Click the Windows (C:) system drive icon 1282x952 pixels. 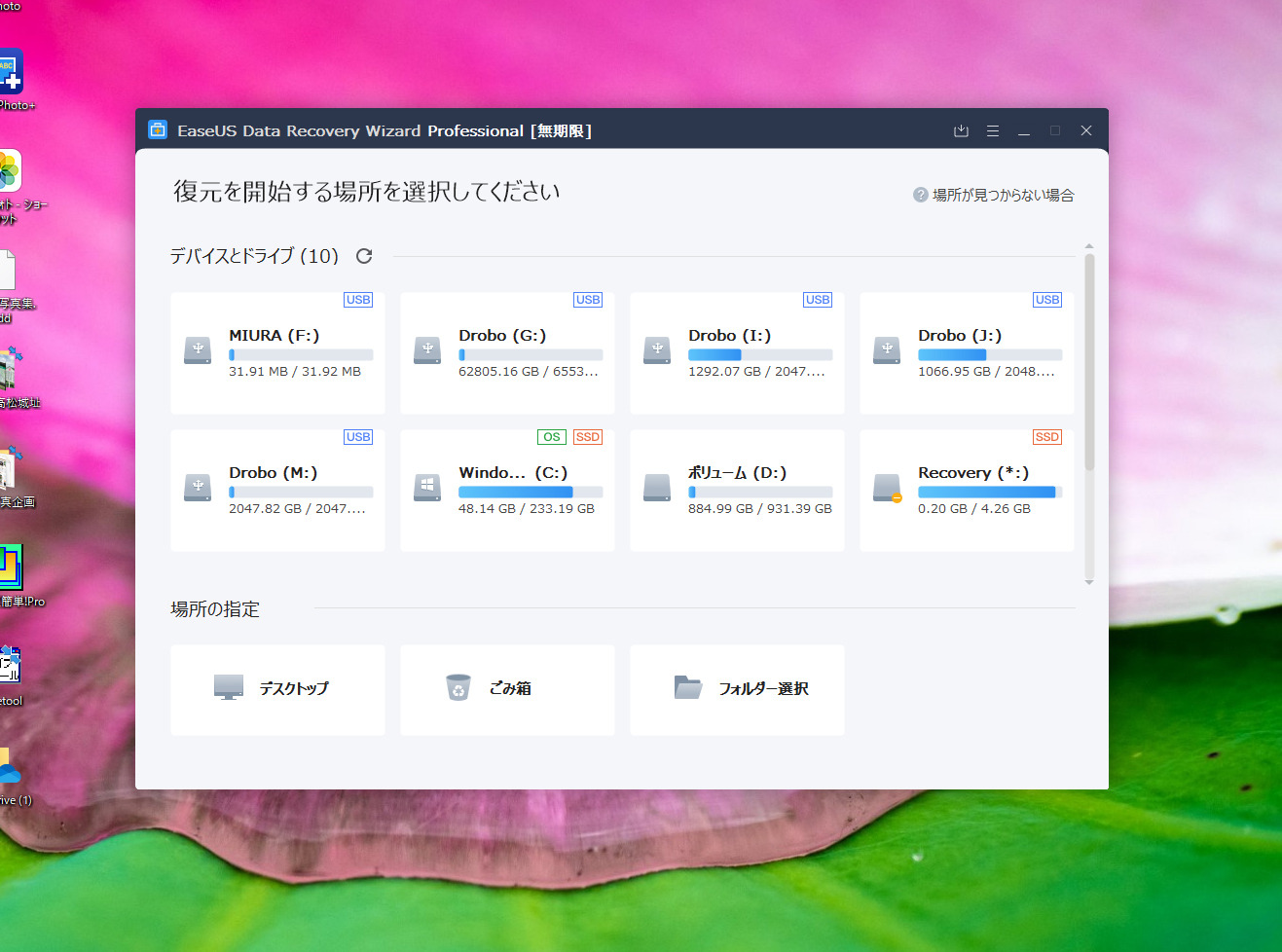point(427,488)
